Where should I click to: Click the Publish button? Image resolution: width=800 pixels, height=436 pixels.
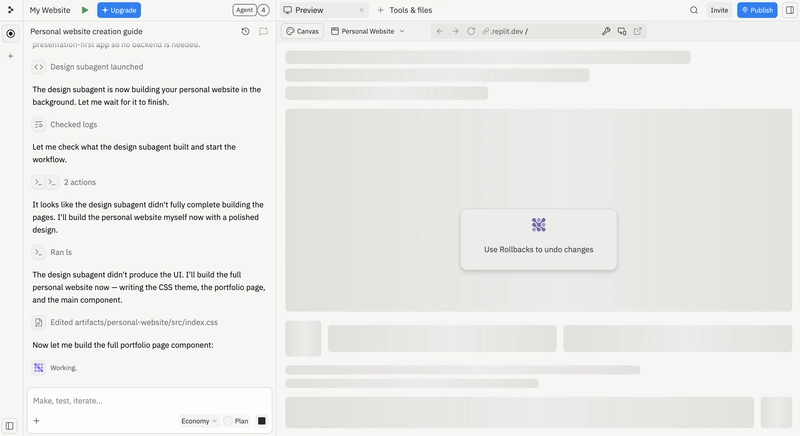coord(757,10)
